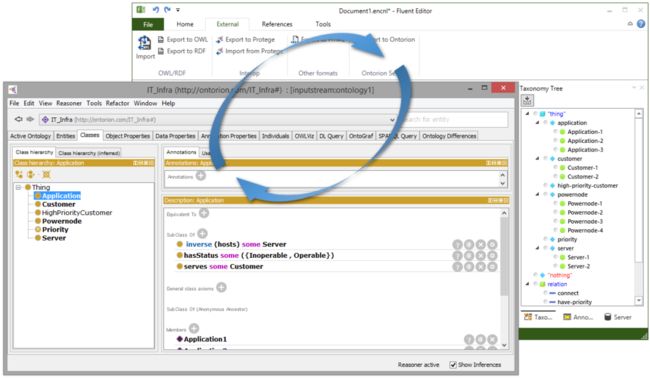The height and width of the screenshot is (379, 650).
Task: Switch to Object Properties tab in Protégé
Action: pos(128,136)
